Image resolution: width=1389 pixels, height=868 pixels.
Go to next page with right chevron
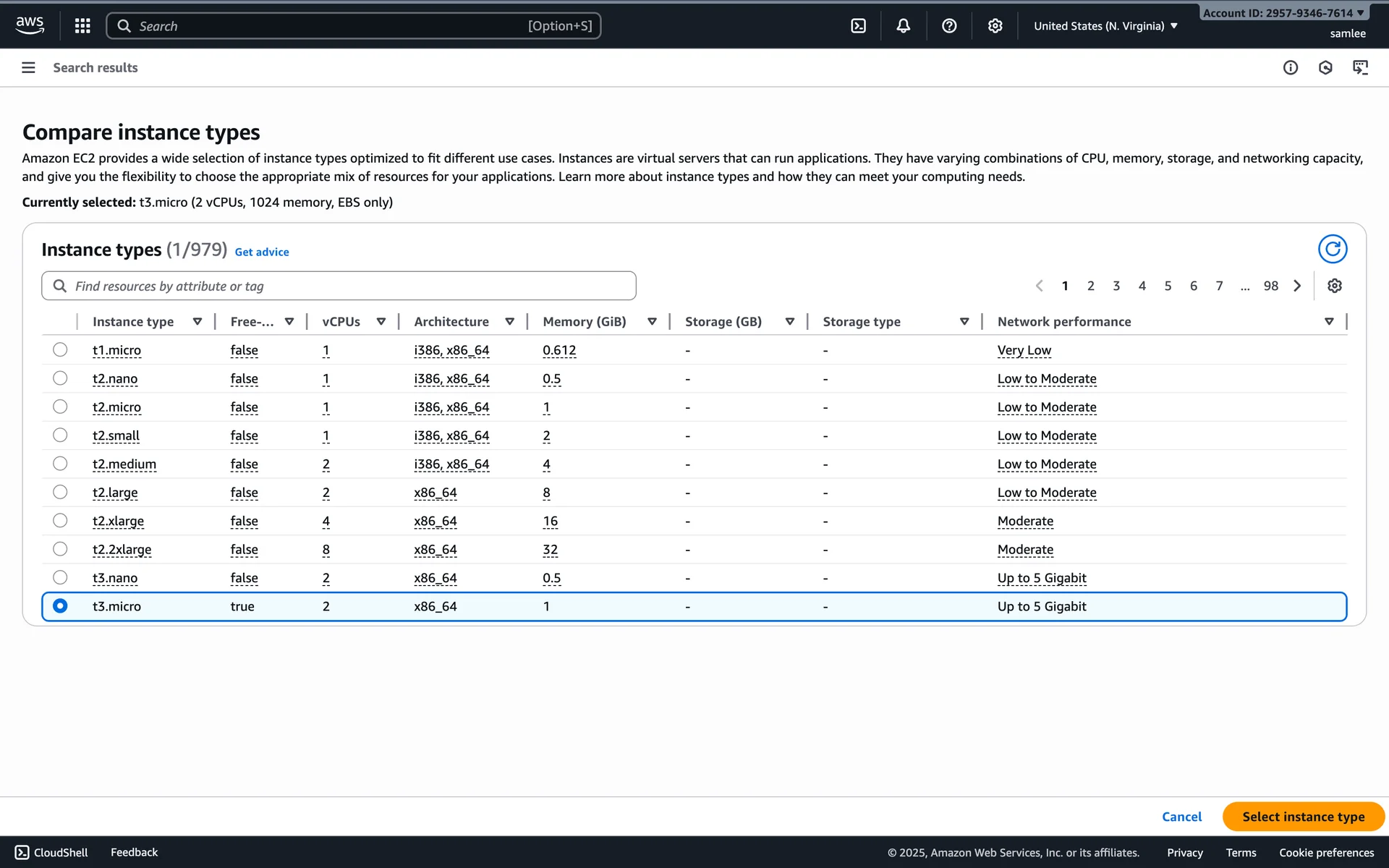coord(1297,286)
